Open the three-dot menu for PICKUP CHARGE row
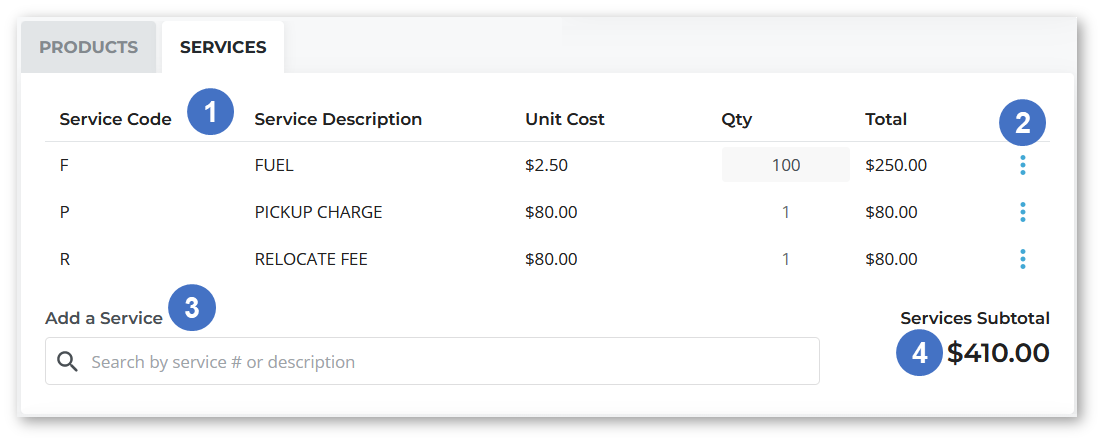Image resolution: width=1103 pixels, height=443 pixels. click(1022, 212)
